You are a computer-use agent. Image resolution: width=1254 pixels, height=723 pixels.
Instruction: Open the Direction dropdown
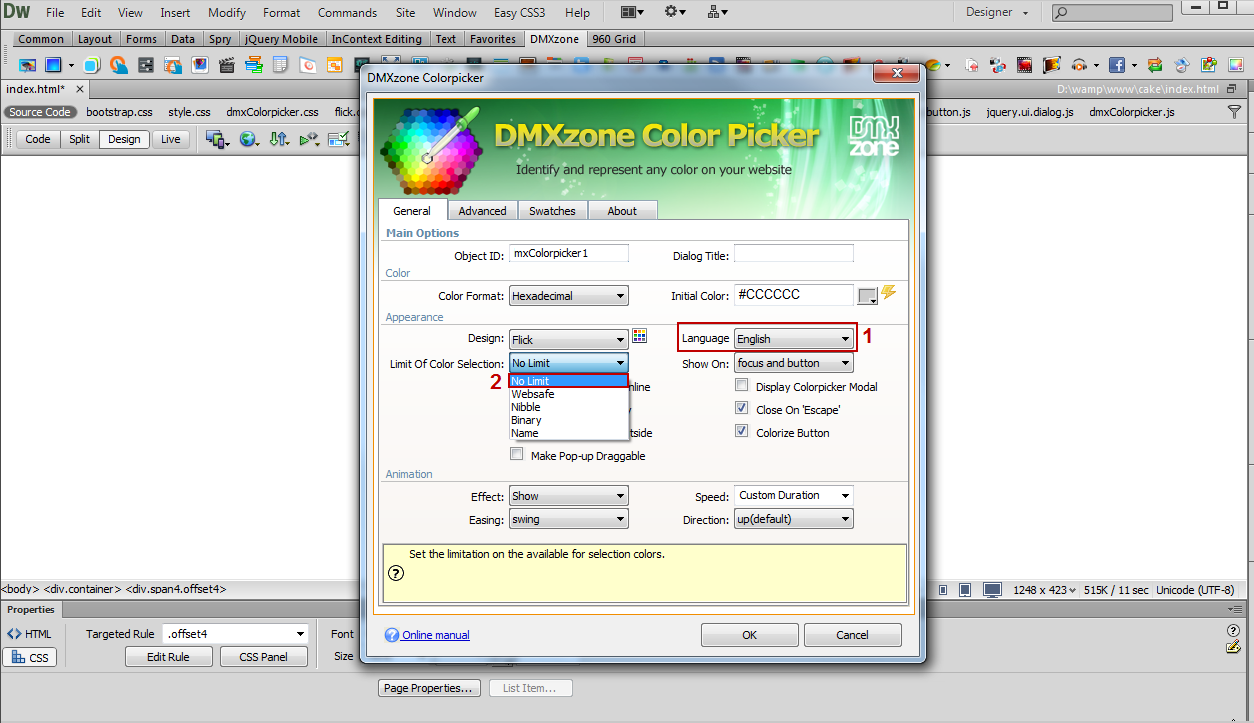793,519
